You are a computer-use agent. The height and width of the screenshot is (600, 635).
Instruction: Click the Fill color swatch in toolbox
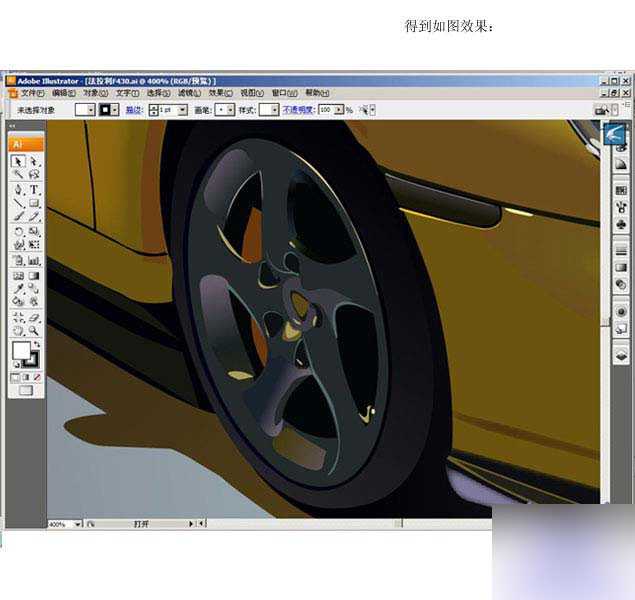click(21, 351)
